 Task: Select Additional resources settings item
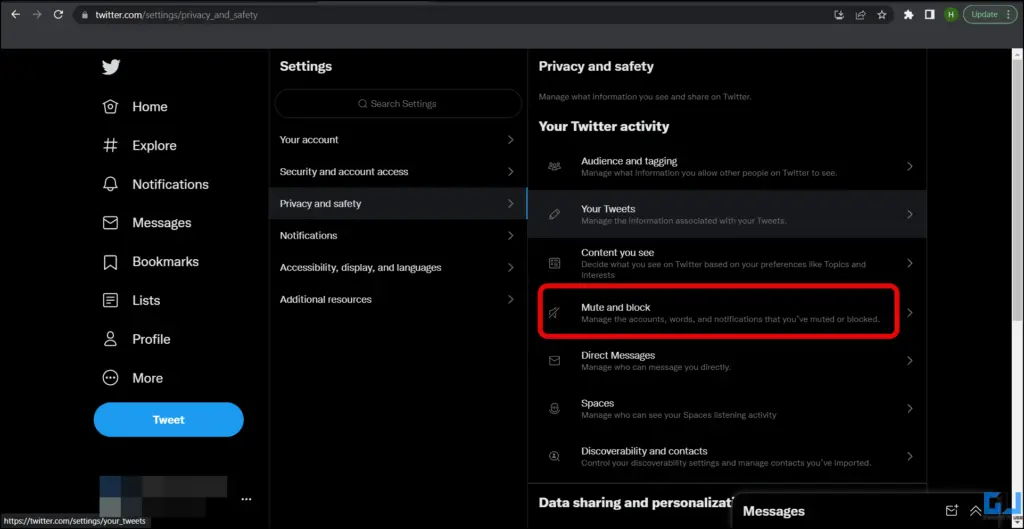(x=398, y=299)
